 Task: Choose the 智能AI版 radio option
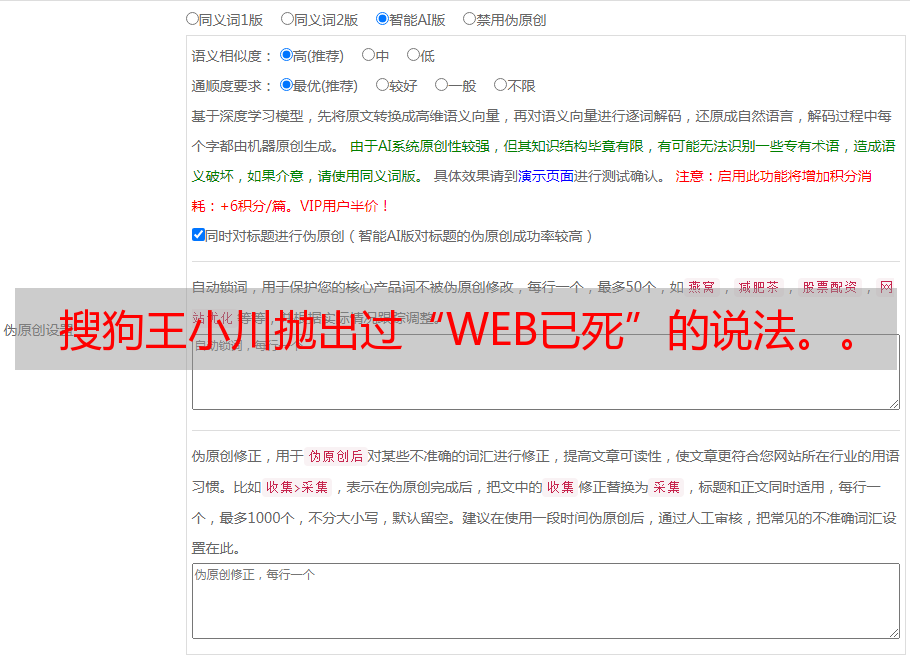point(382,19)
